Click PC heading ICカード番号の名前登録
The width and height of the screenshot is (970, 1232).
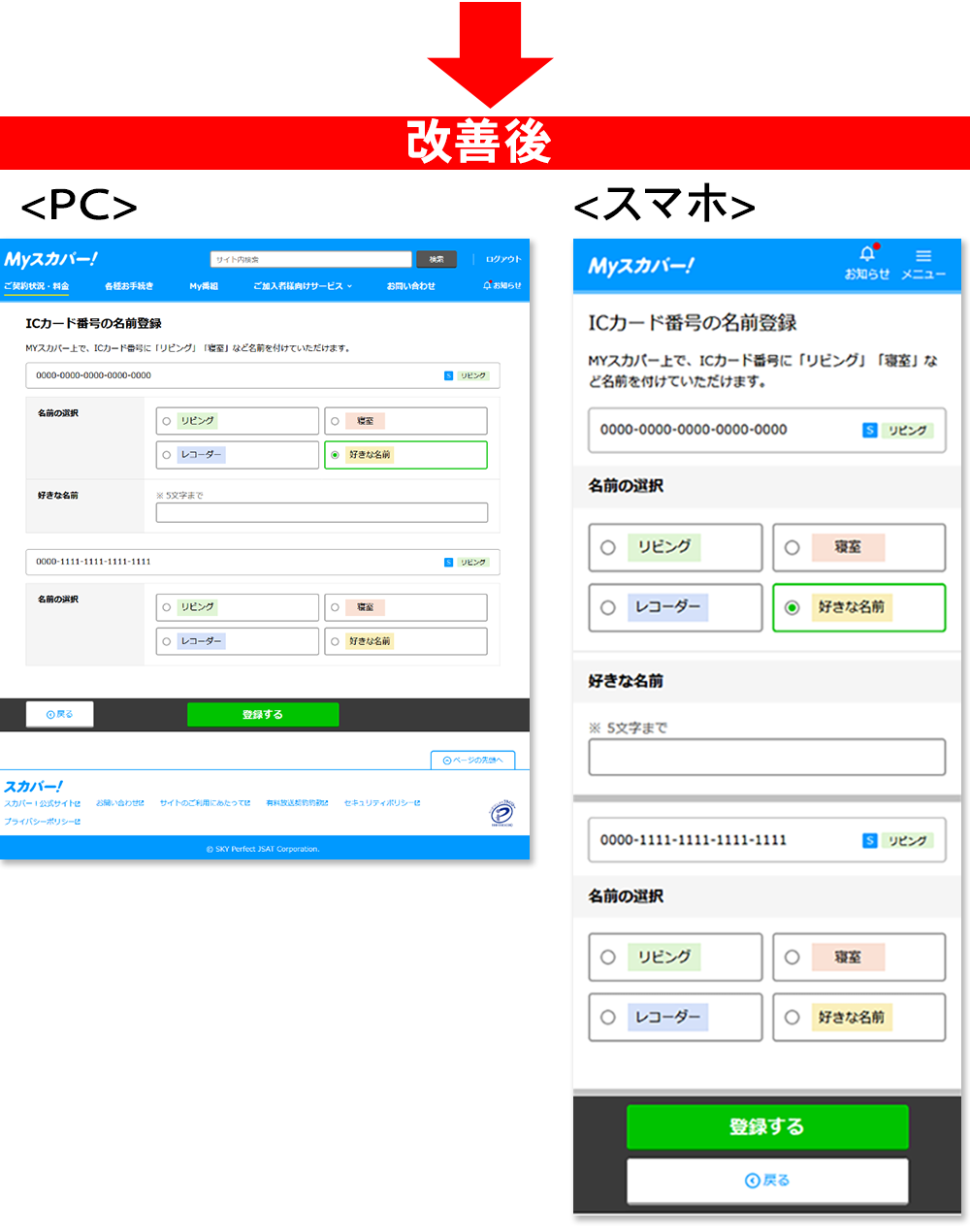pos(94,323)
